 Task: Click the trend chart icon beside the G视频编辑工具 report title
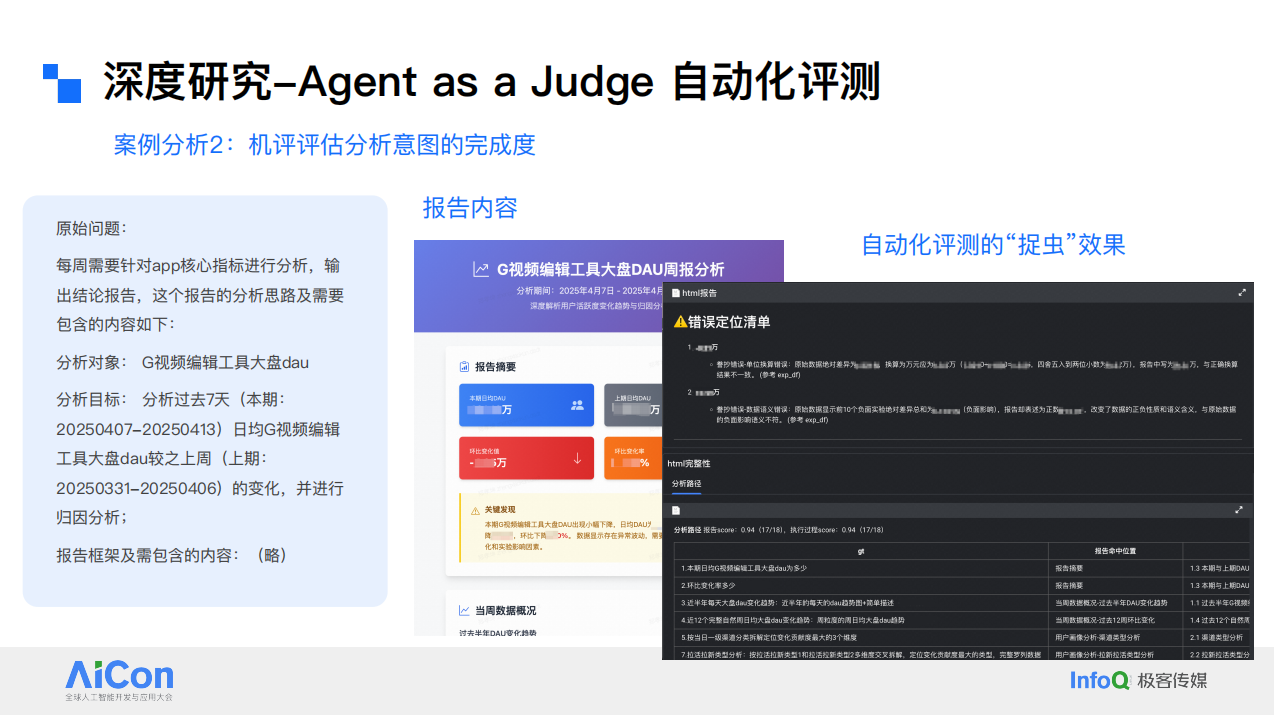(x=481, y=269)
